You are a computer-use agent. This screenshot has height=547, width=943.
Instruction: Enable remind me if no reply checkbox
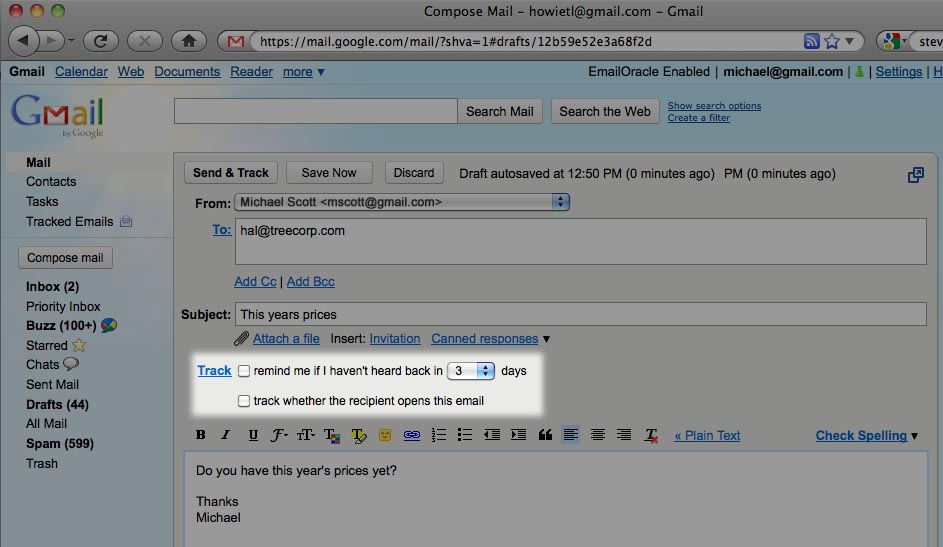click(244, 371)
